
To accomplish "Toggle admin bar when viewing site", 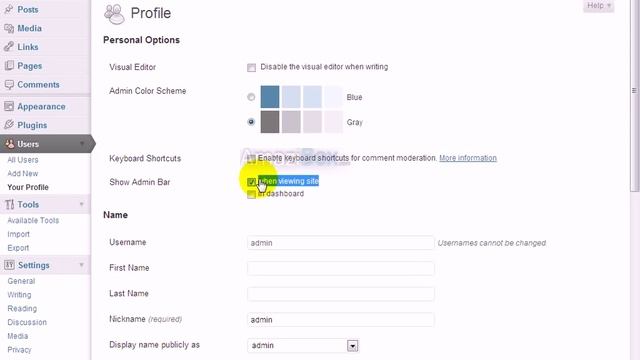I will 251,182.
